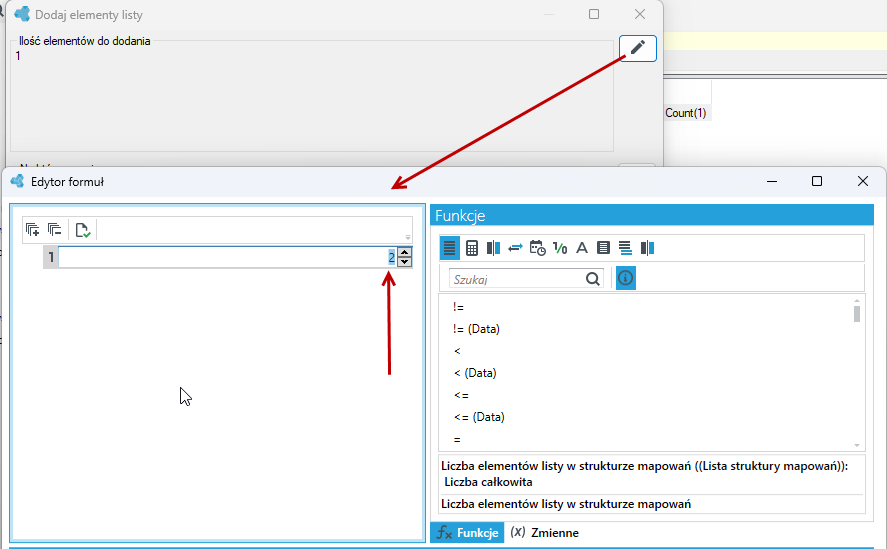Click the remove formula line icon
The height and width of the screenshot is (549, 887).
click(x=54, y=230)
